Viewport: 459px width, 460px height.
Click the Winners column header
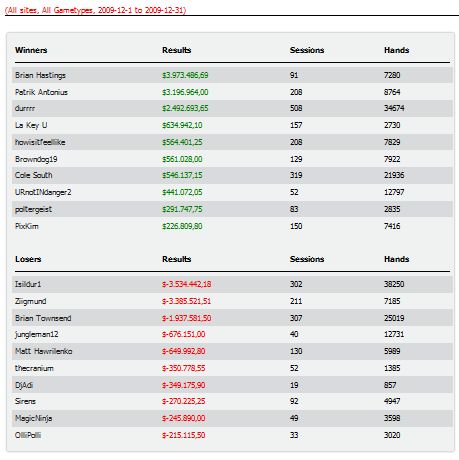click(x=31, y=50)
